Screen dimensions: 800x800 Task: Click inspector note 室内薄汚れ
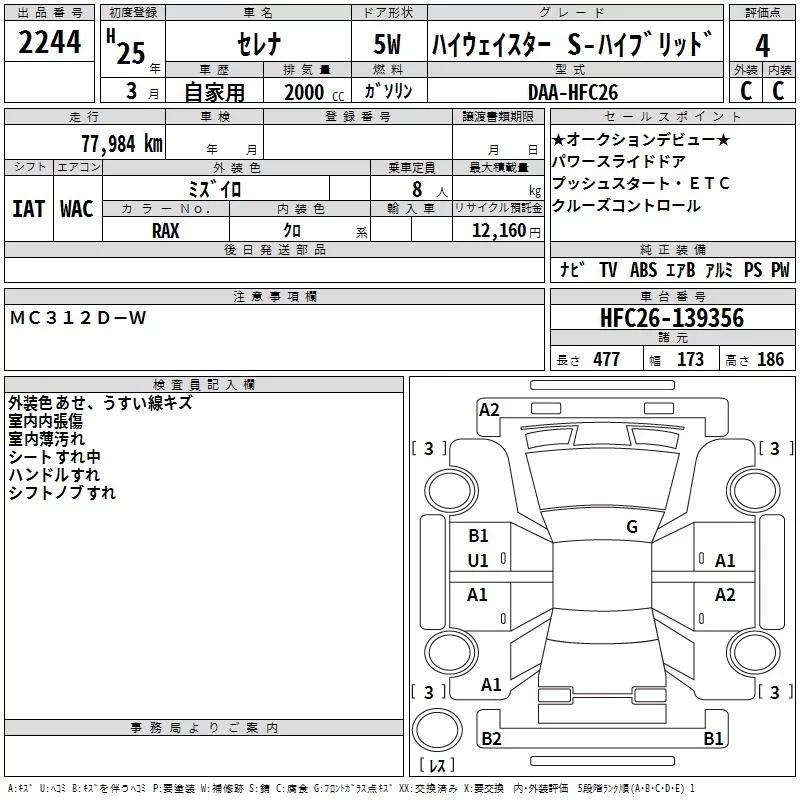coord(46,439)
